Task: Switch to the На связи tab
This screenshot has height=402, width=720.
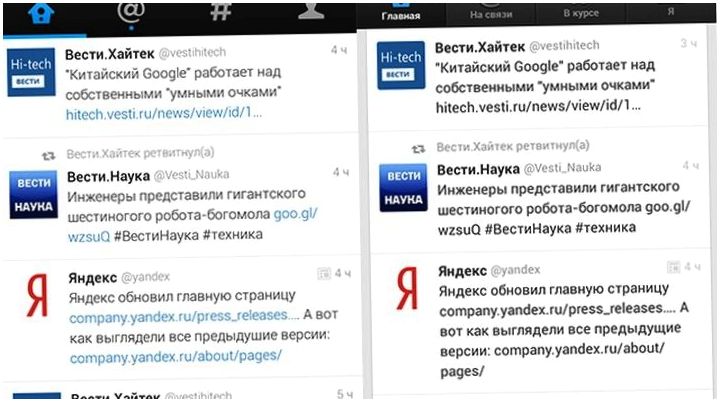Action: pyautogui.click(x=491, y=15)
